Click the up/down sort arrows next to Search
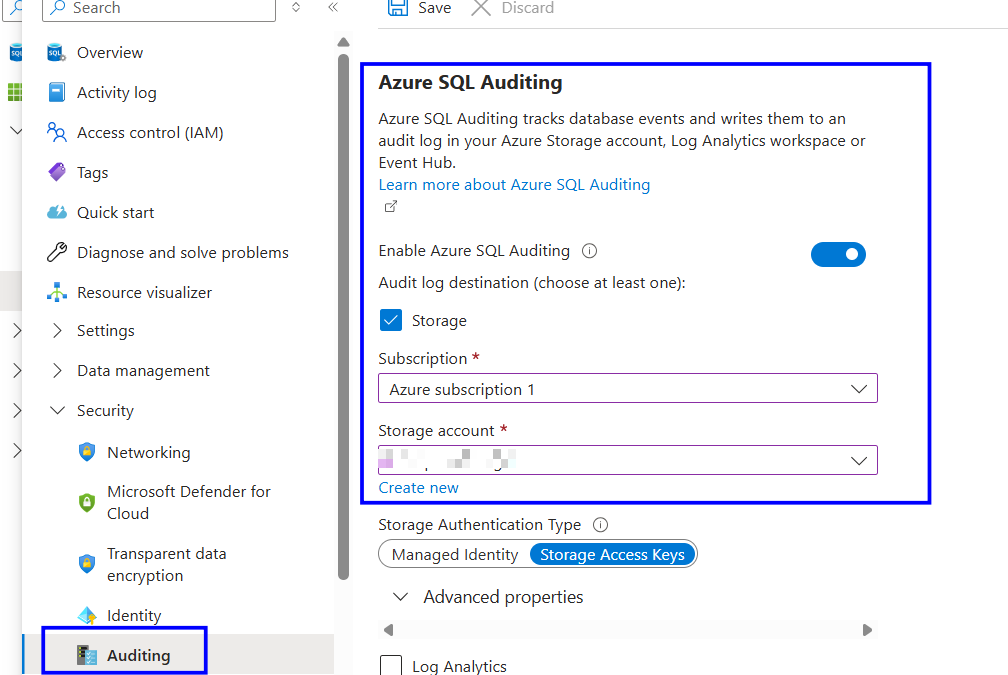The image size is (1008, 675). pyautogui.click(x=296, y=7)
